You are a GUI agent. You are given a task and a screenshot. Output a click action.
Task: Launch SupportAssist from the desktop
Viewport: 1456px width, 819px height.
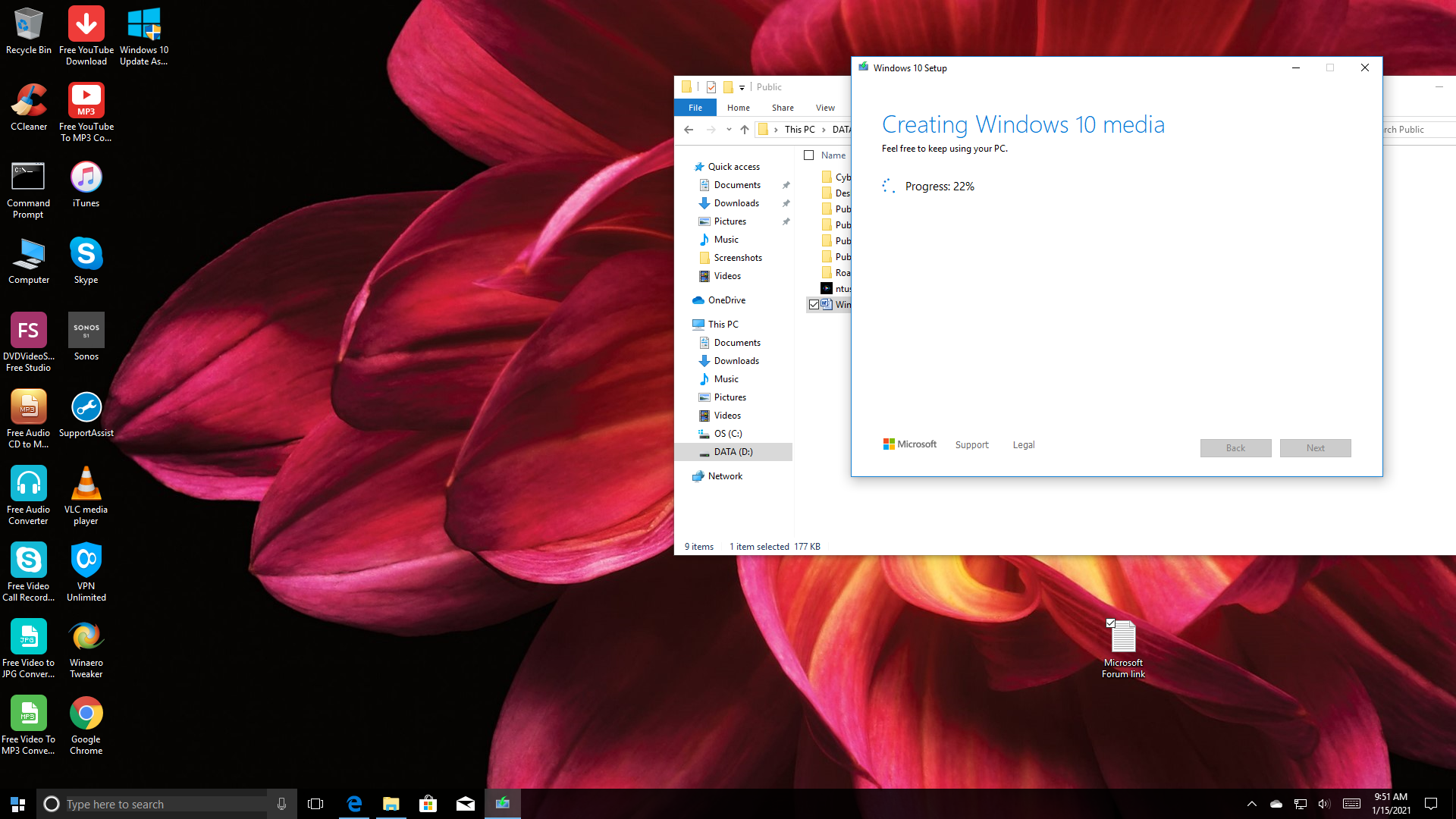tap(86, 414)
